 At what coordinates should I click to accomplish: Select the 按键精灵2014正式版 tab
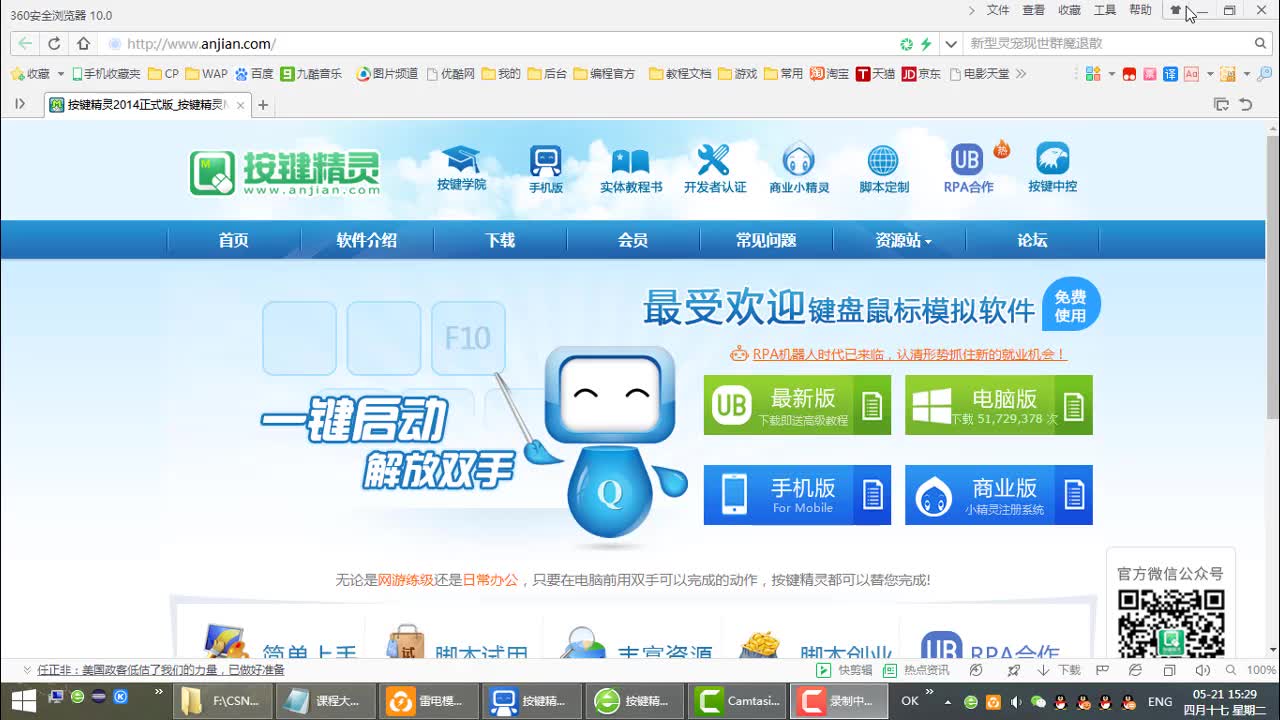pyautogui.click(x=147, y=105)
